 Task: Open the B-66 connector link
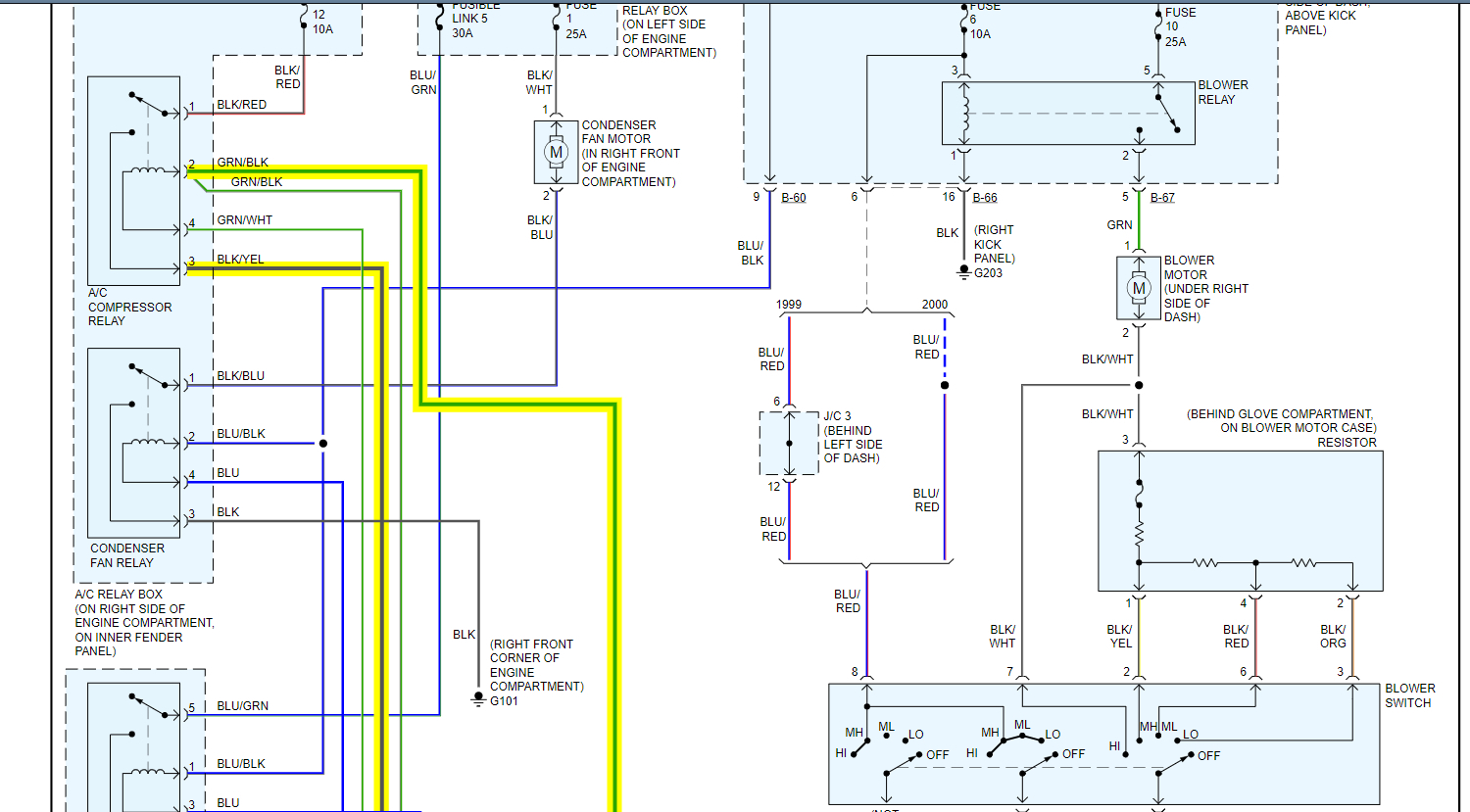click(x=985, y=197)
